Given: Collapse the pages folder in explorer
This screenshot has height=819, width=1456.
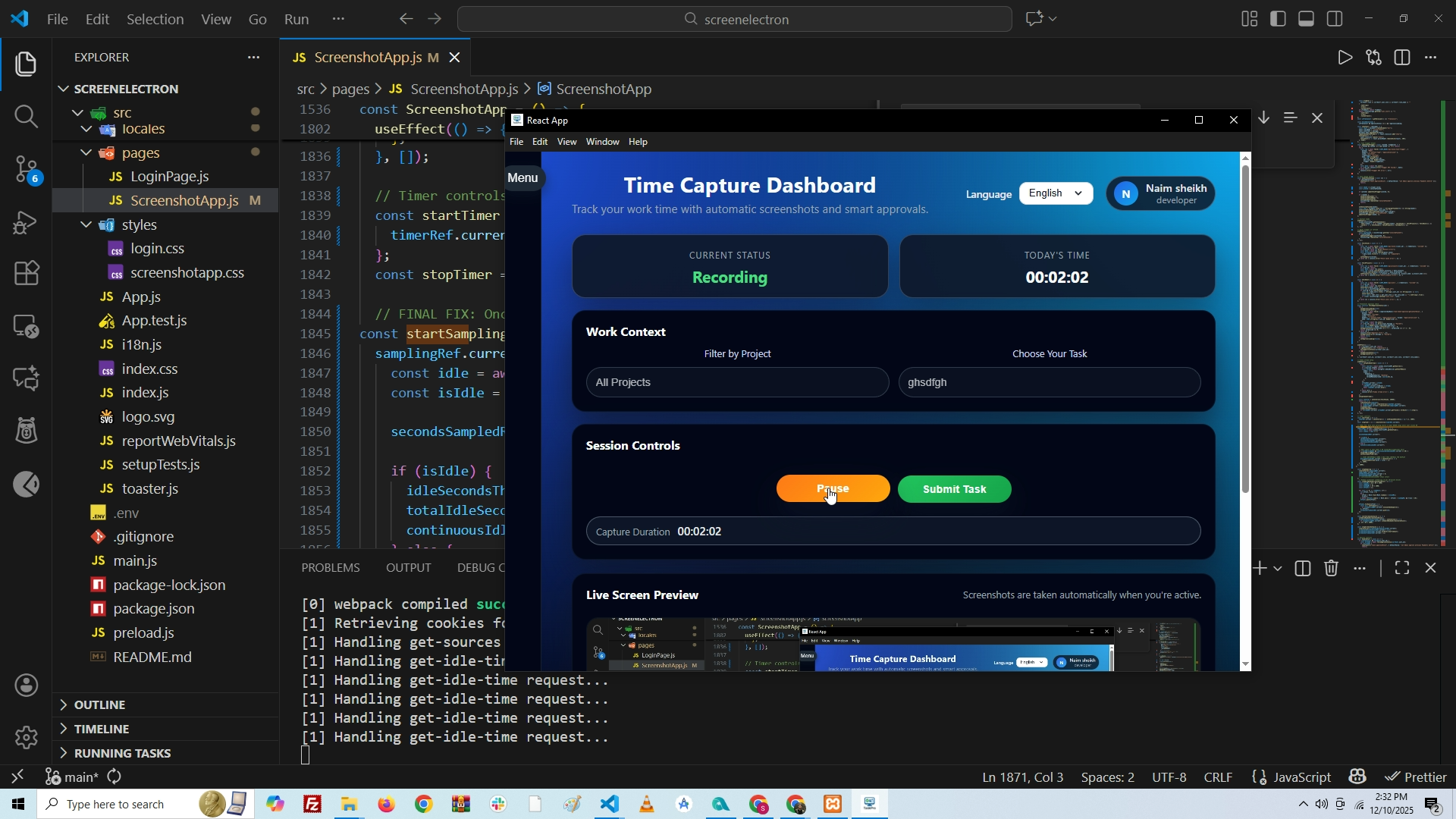Looking at the screenshot, I should pyautogui.click(x=86, y=153).
